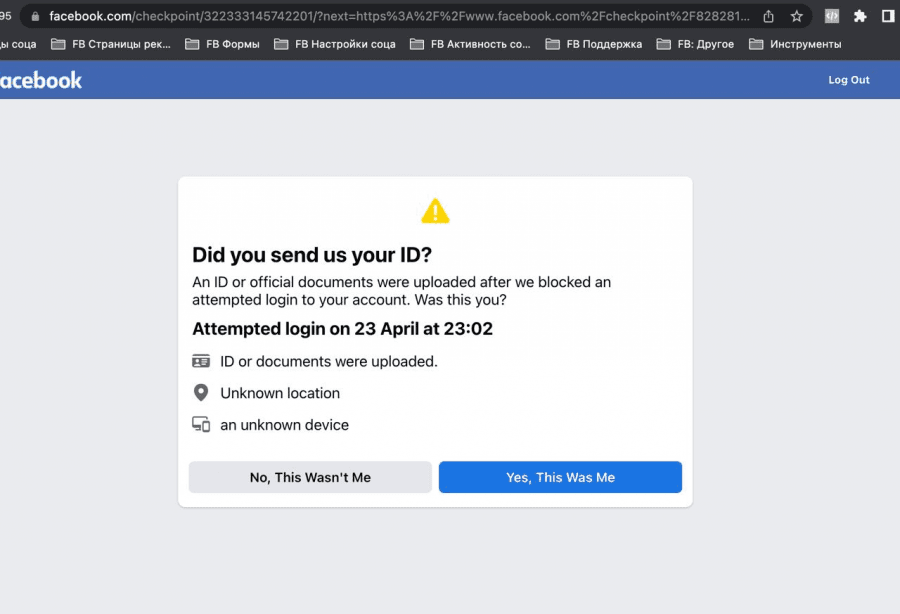Click the lock icon for site info
The height and width of the screenshot is (614, 900).
pos(35,16)
